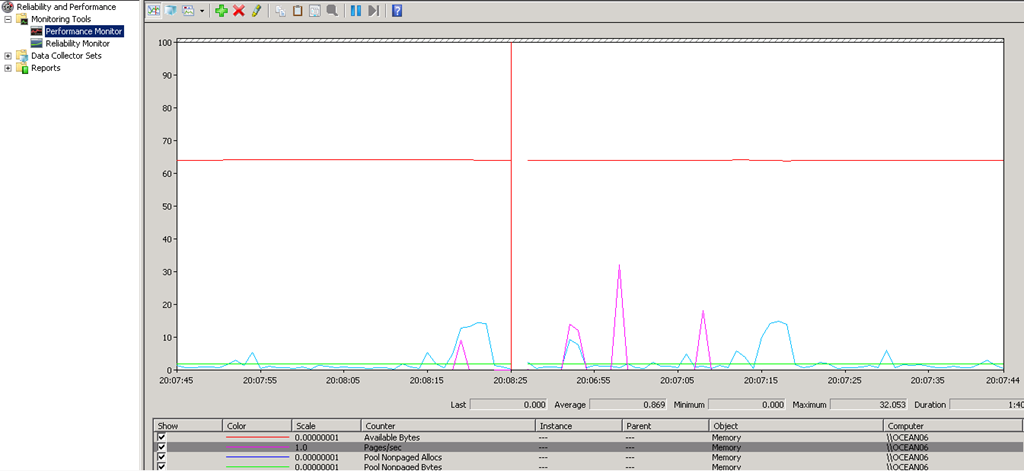The height and width of the screenshot is (471, 1024).
Task: Toggle Show checkbox for Pool Nonpaged Allocs
Action: click(x=161, y=457)
